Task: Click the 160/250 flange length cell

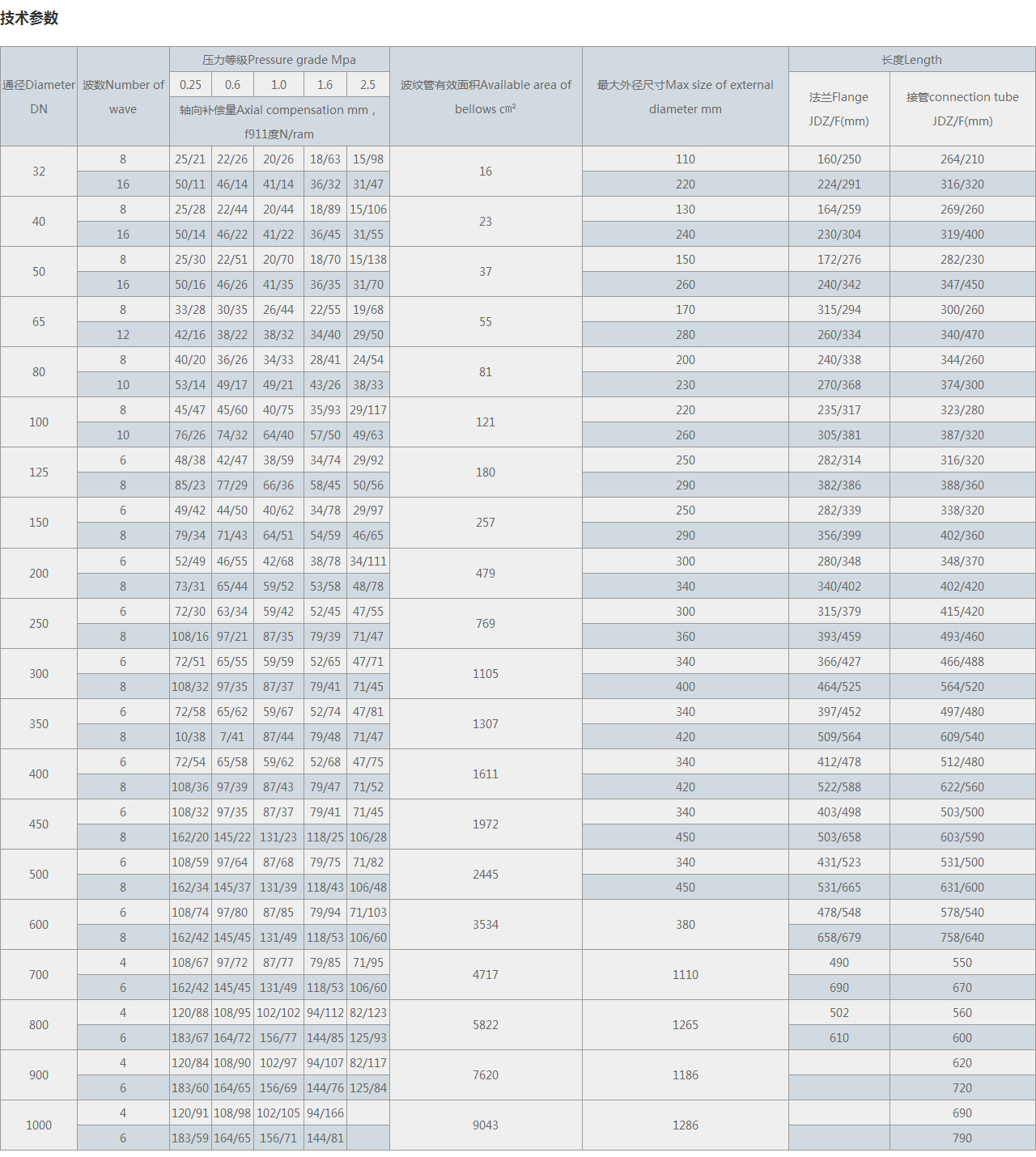Action: point(839,159)
